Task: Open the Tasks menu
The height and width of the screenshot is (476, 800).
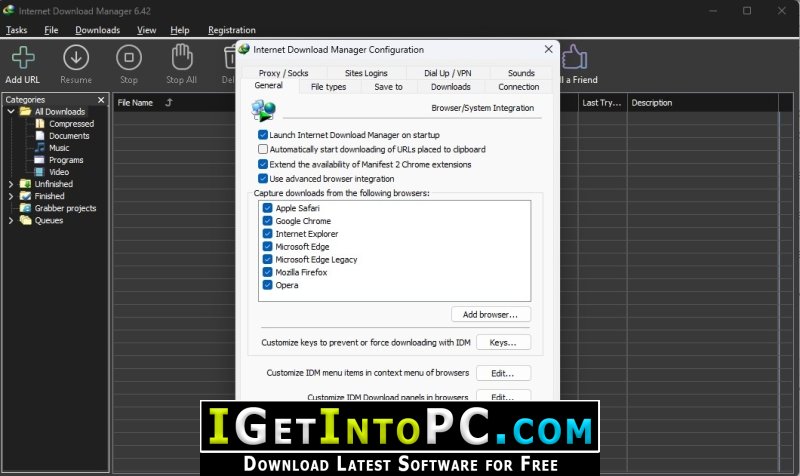Action: point(16,30)
